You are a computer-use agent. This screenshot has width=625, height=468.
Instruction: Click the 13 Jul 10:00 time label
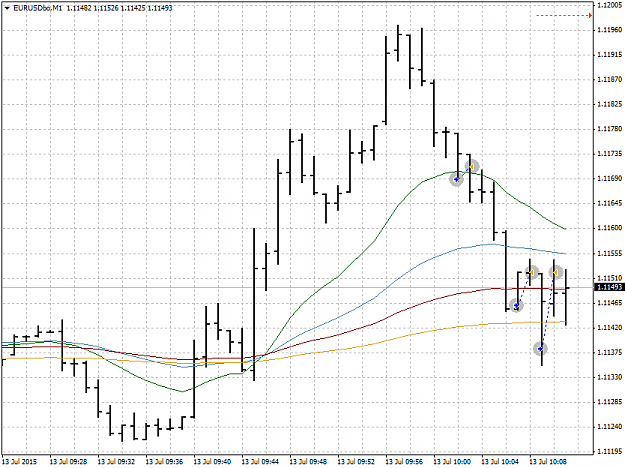click(452, 462)
